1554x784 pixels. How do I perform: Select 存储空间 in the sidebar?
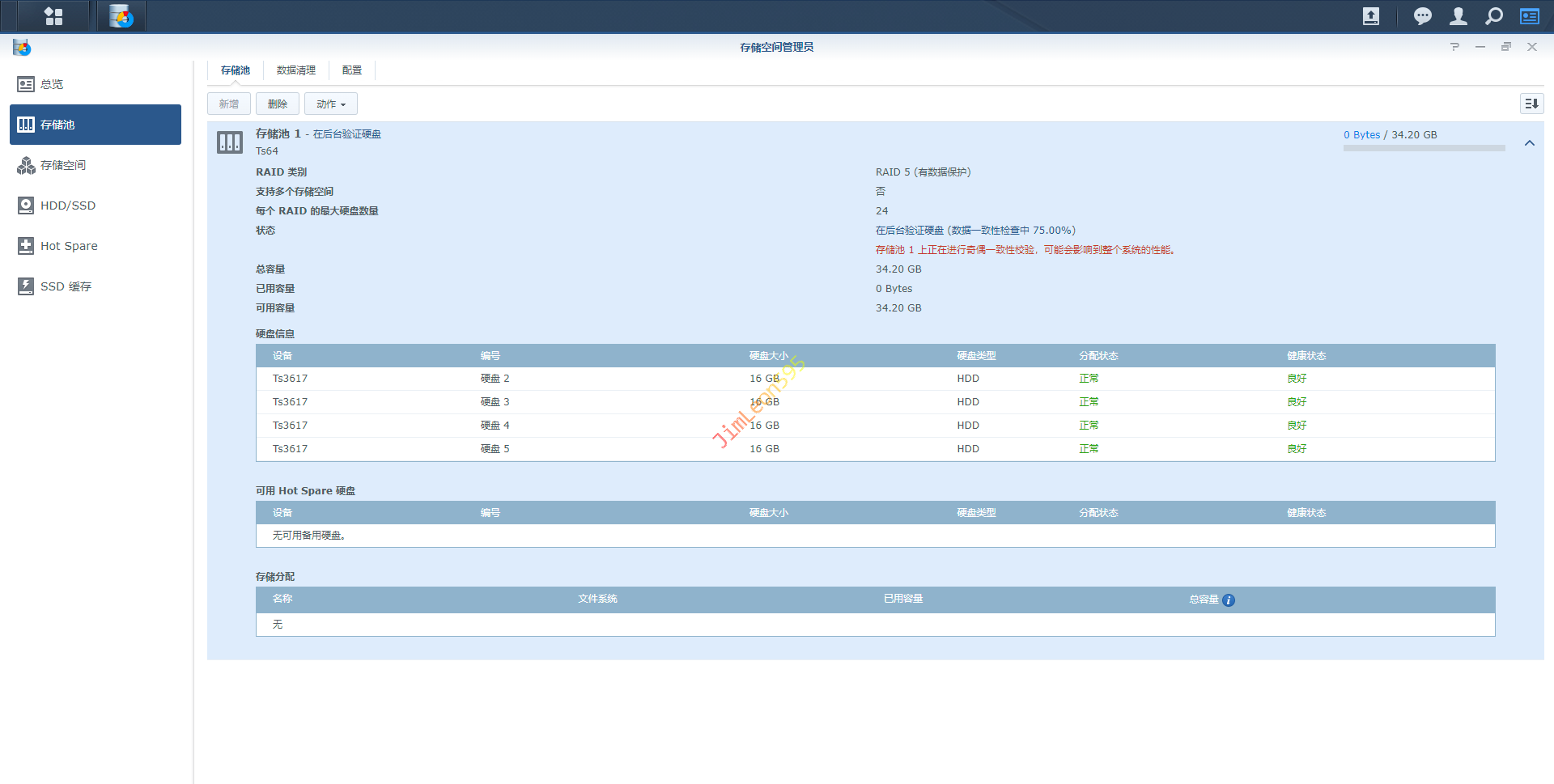point(63,165)
